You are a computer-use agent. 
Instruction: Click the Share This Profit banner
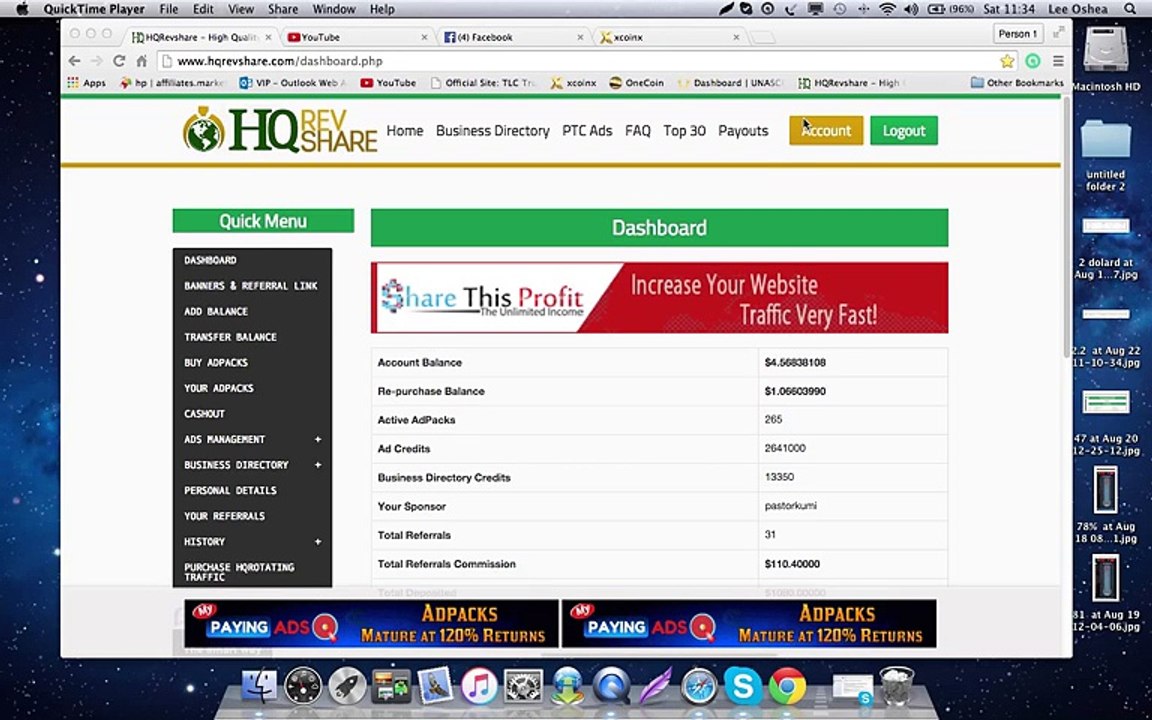tap(659, 298)
